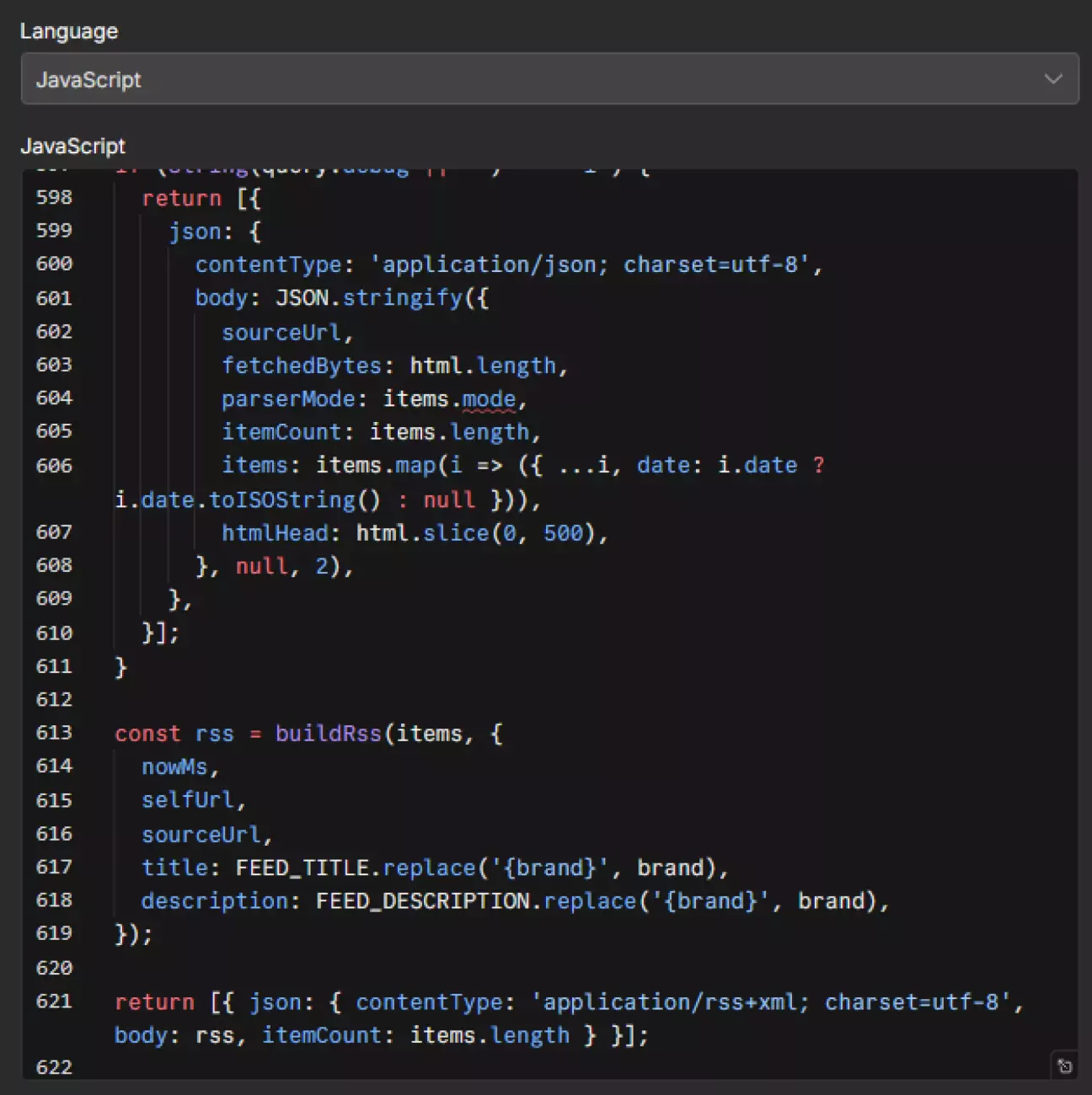Click 'sourceUrl,' on line 602
Screen dimensions: 1092x1095
287,333
